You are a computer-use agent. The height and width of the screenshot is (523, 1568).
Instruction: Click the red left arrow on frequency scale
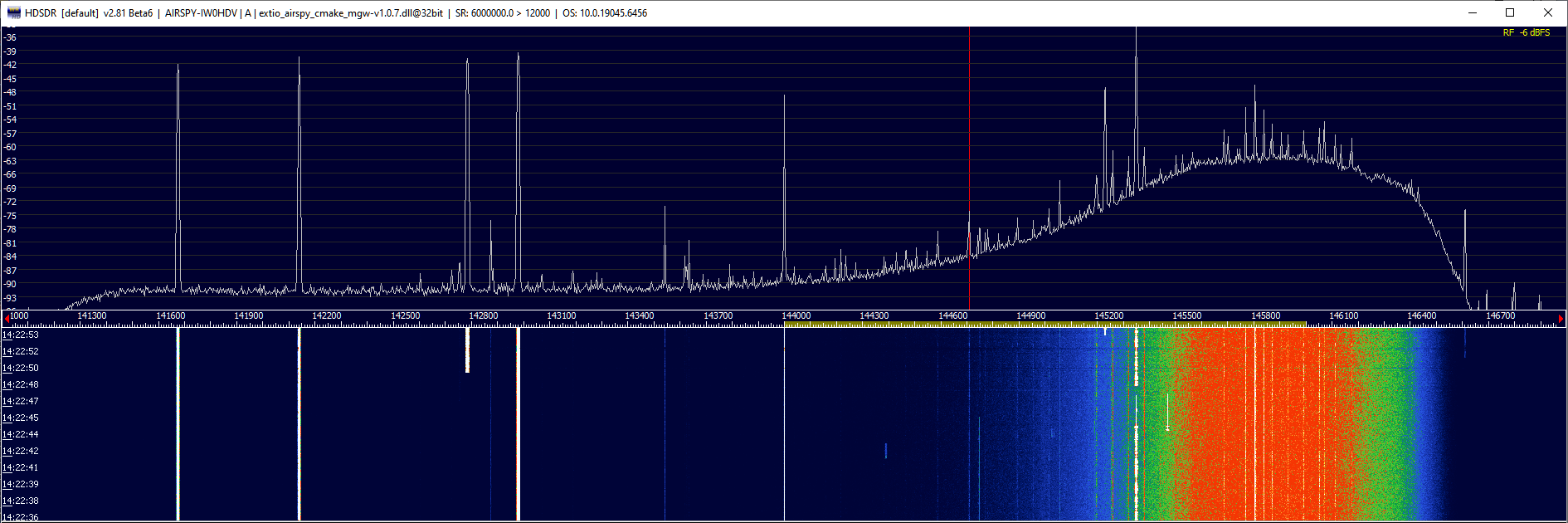(7, 317)
